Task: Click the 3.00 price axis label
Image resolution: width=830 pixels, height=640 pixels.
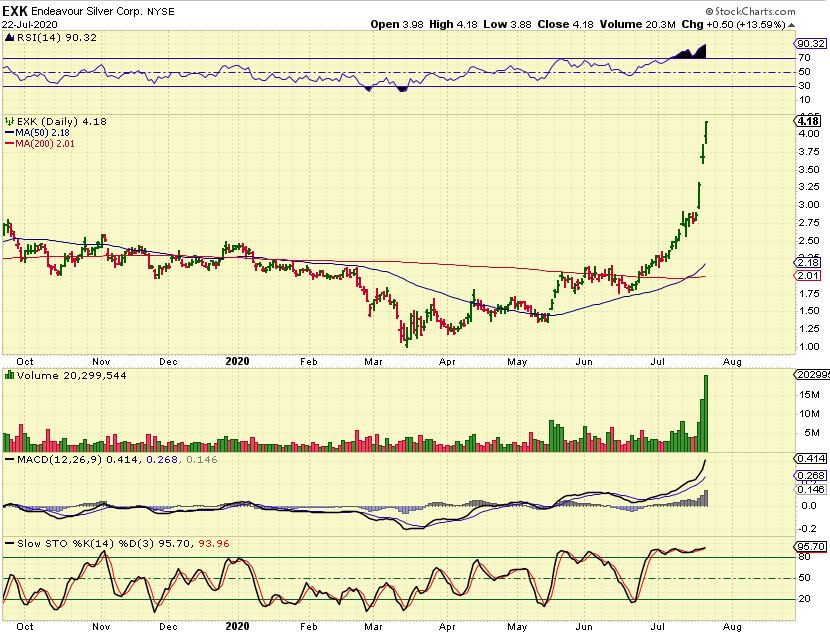Action: coord(809,205)
